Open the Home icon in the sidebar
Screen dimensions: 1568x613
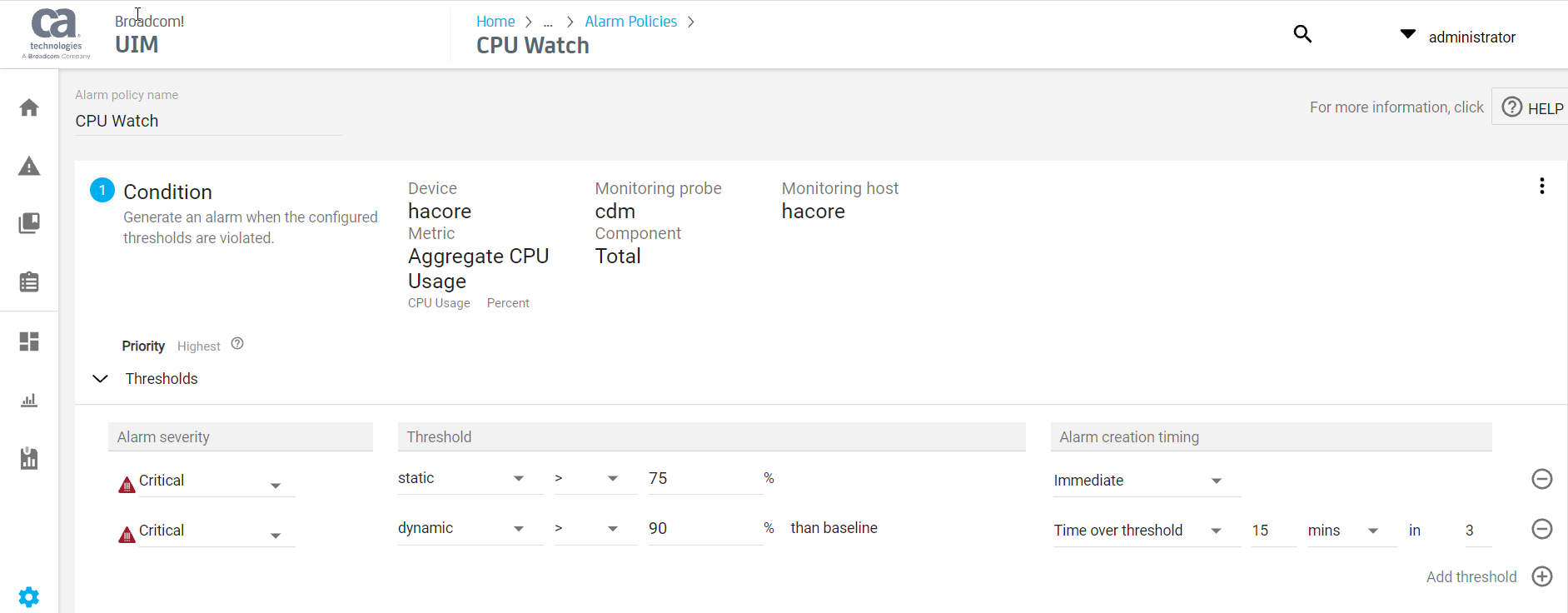coord(29,107)
